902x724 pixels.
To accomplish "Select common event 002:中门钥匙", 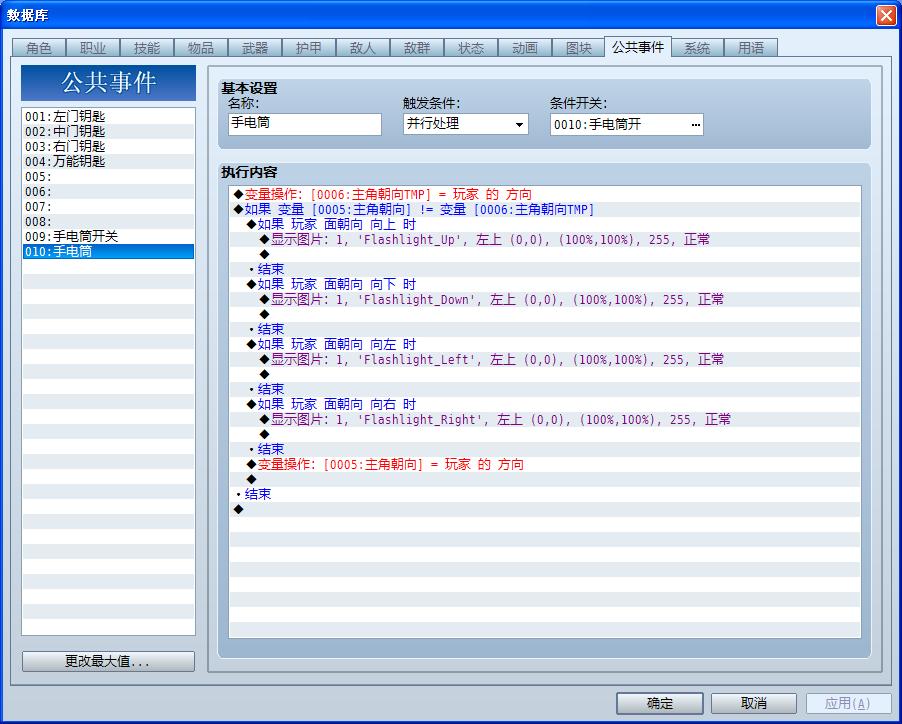I will [x=109, y=131].
